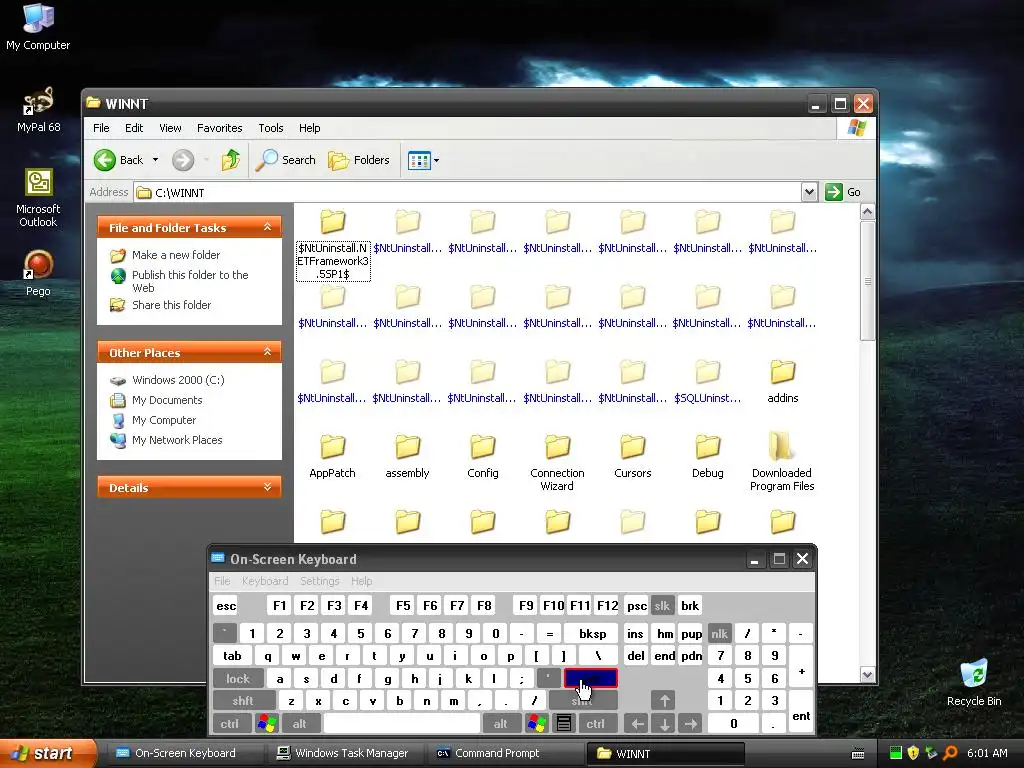Viewport: 1024px width, 768px height.
Task: Open Microsoft Outlook desktop icon
Action: click(x=38, y=198)
